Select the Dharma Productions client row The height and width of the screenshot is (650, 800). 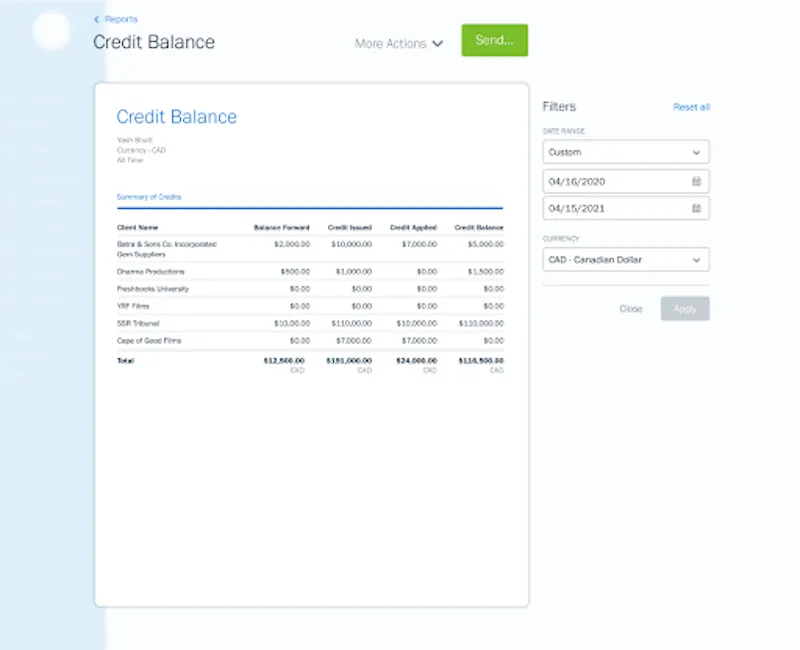152,271
